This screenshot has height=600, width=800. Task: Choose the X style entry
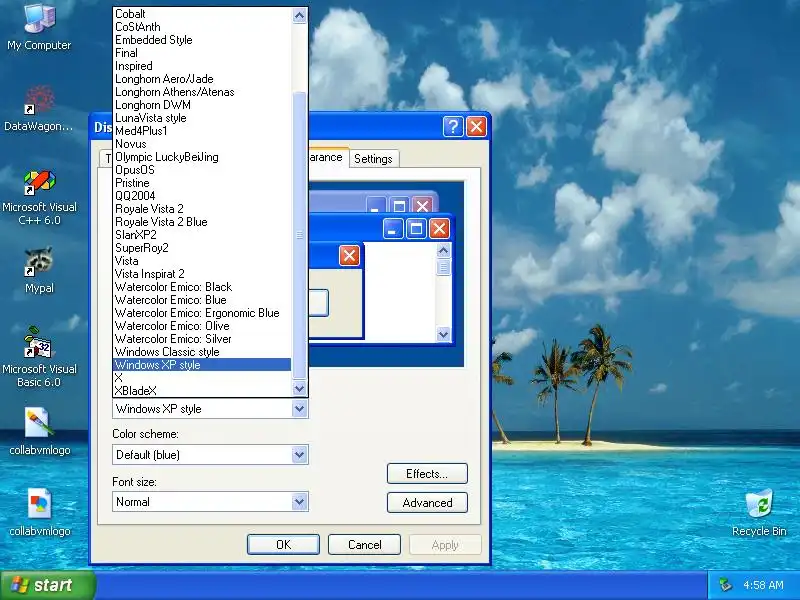[202, 378]
